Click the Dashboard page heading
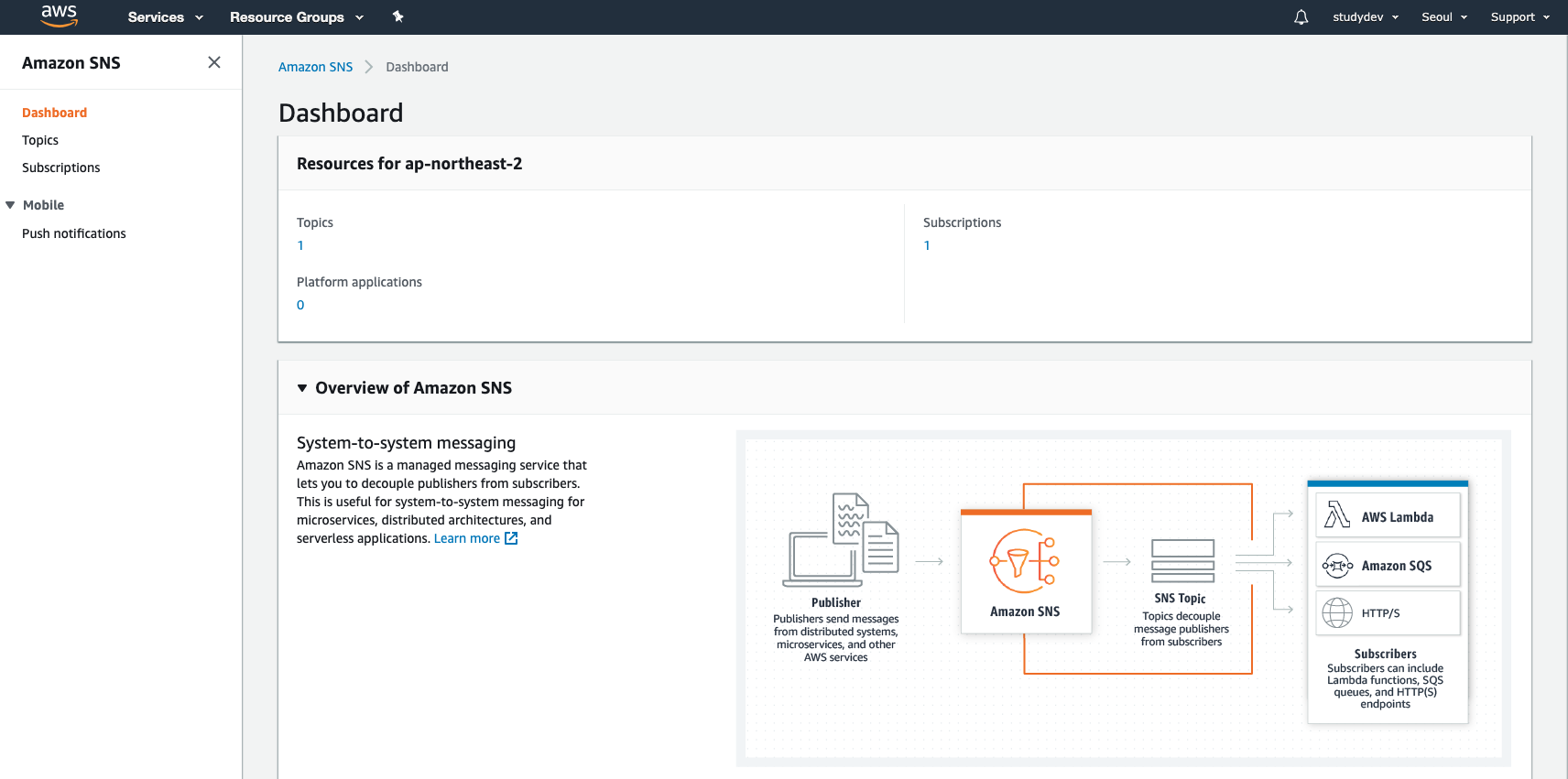 point(341,113)
